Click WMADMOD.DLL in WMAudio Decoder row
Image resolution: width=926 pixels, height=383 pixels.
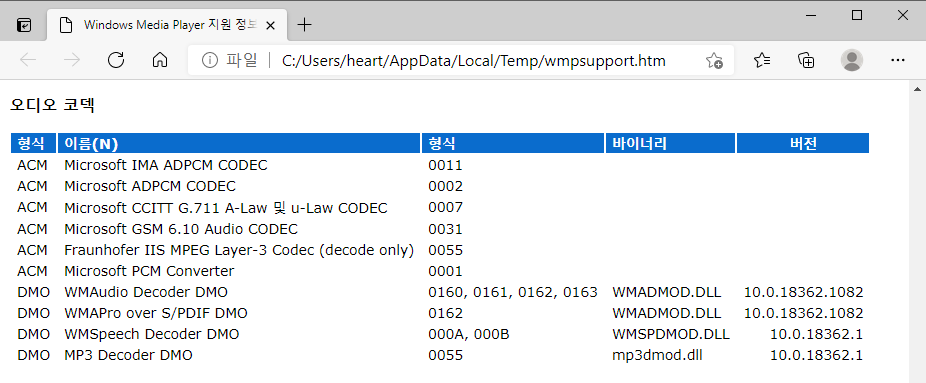666,293
